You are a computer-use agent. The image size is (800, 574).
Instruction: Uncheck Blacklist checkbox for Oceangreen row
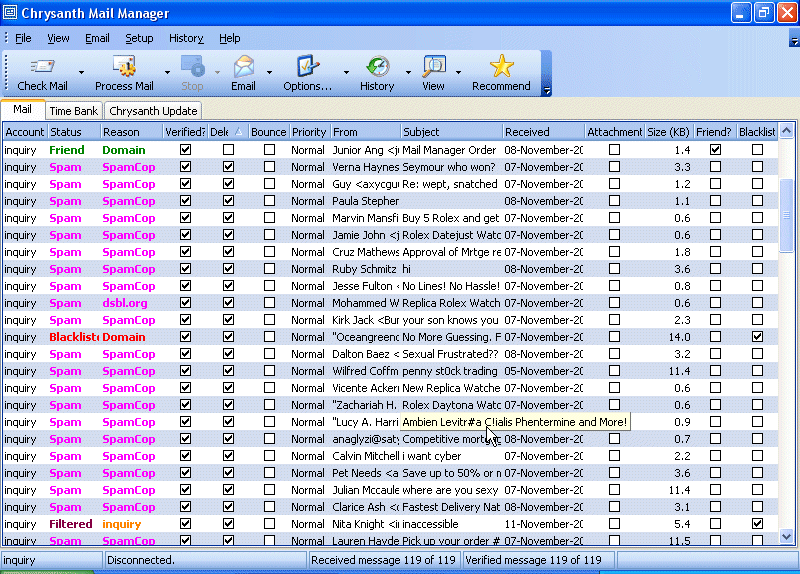[x=757, y=337]
